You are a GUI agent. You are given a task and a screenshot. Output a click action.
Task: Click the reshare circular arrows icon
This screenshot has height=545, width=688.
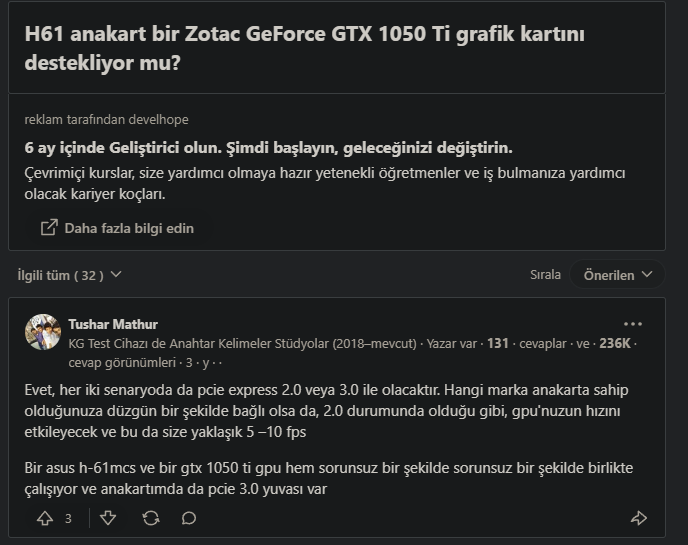(x=151, y=518)
